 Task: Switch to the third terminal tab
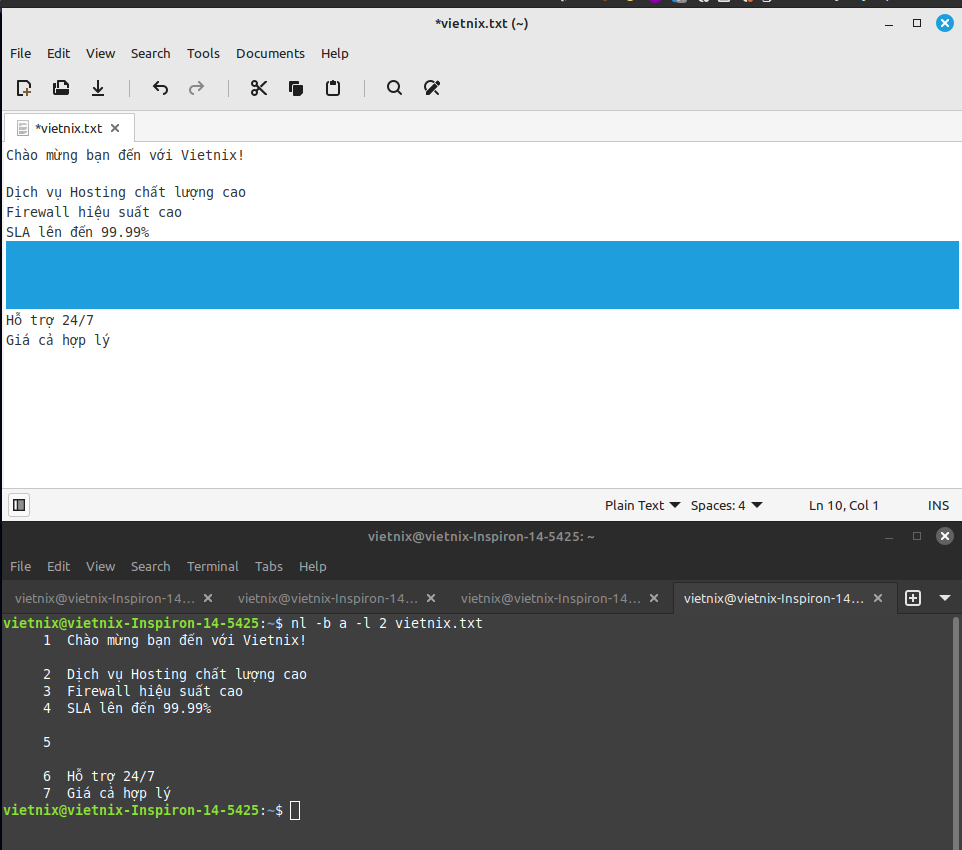tap(550, 598)
